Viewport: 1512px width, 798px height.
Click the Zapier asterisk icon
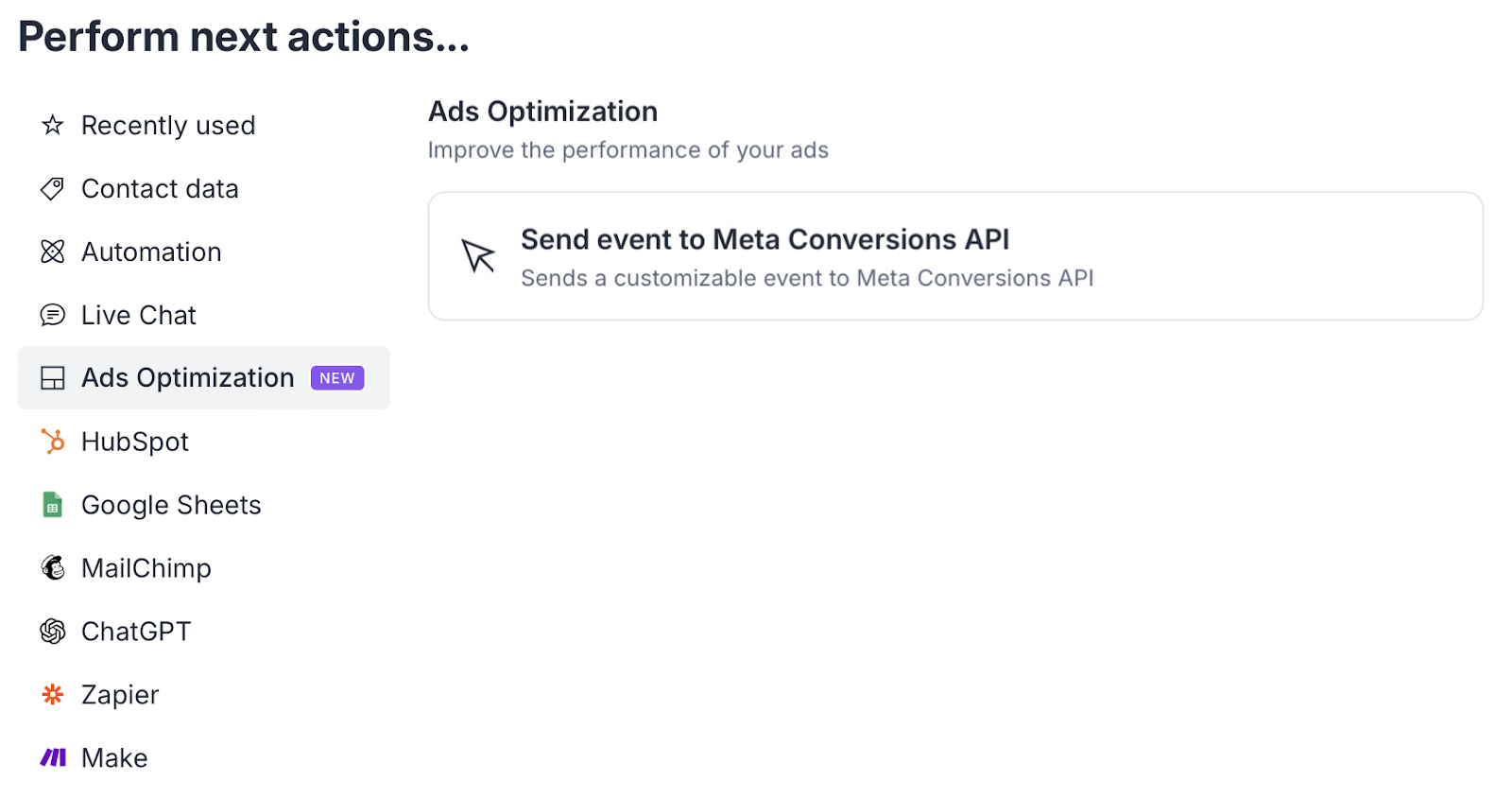[53, 694]
